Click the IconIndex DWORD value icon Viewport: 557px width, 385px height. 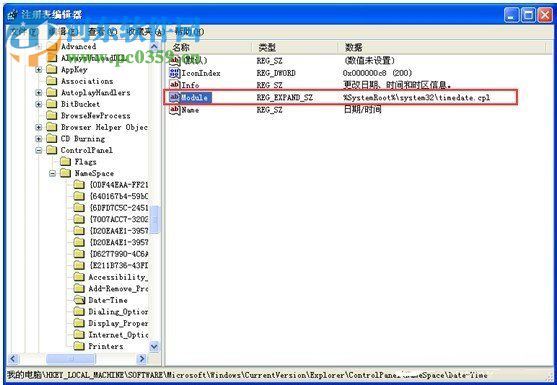pos(174,73)
